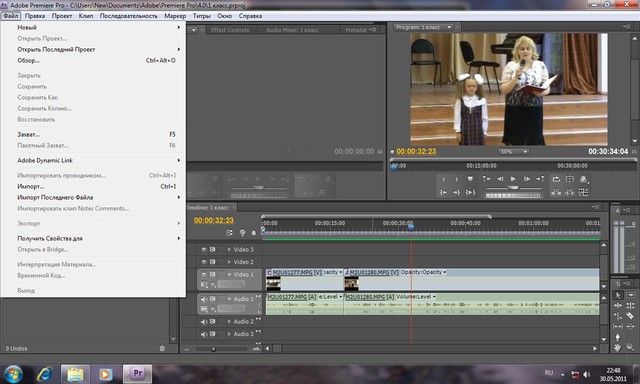
Task: Select the Slip tool
Action: pos(618,326)
